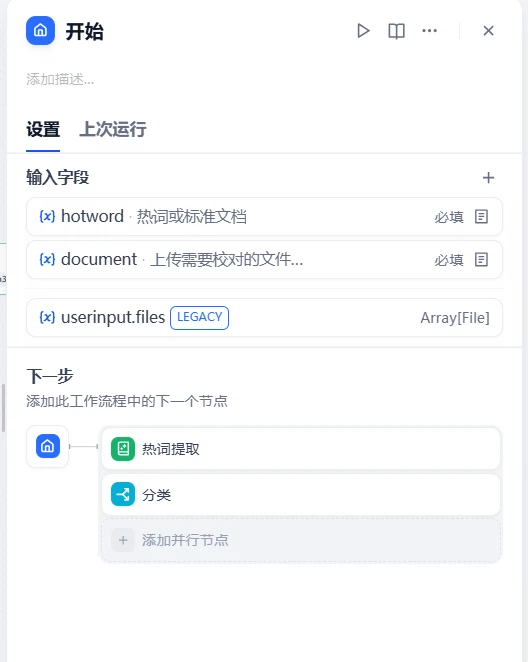Switch to the 上次运行 tab
Image resolution: width=528 pixels, height=662 pixels.
(x=113, y=129)
